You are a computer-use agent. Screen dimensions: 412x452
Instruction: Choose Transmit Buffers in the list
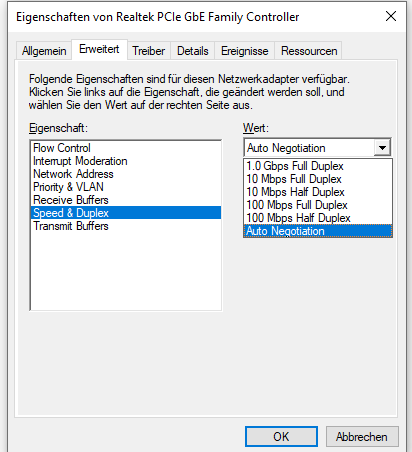click(126, 226)
